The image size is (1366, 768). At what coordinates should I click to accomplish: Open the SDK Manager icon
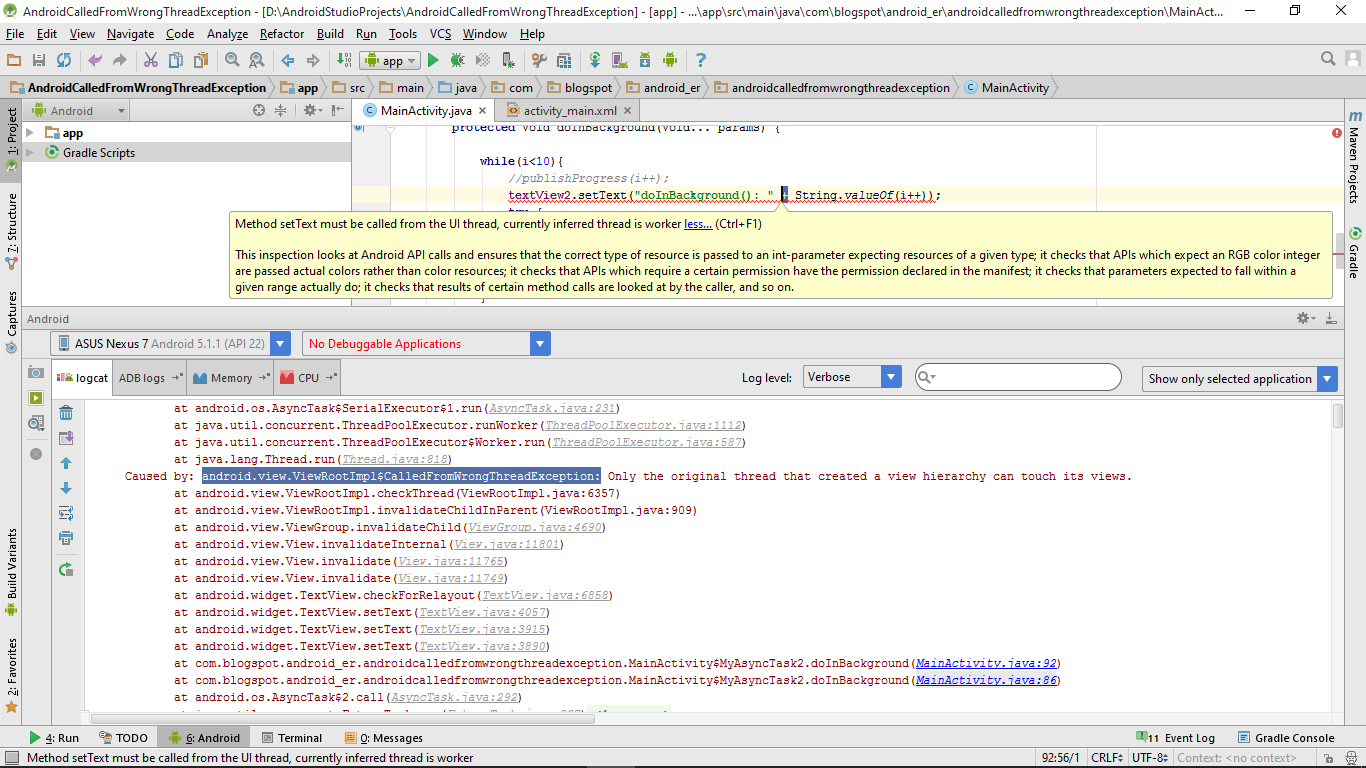tap(644, 60)
